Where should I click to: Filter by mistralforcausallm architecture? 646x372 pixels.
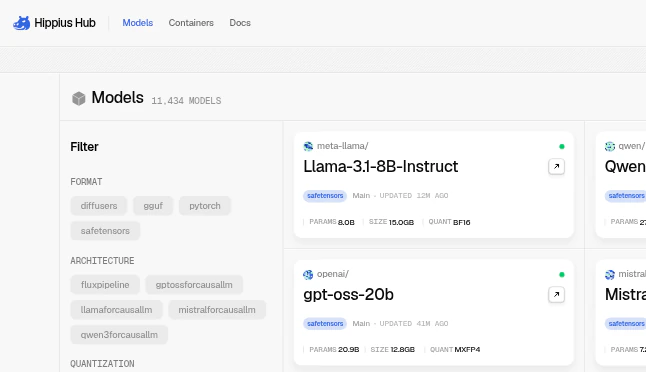(217, 310)
